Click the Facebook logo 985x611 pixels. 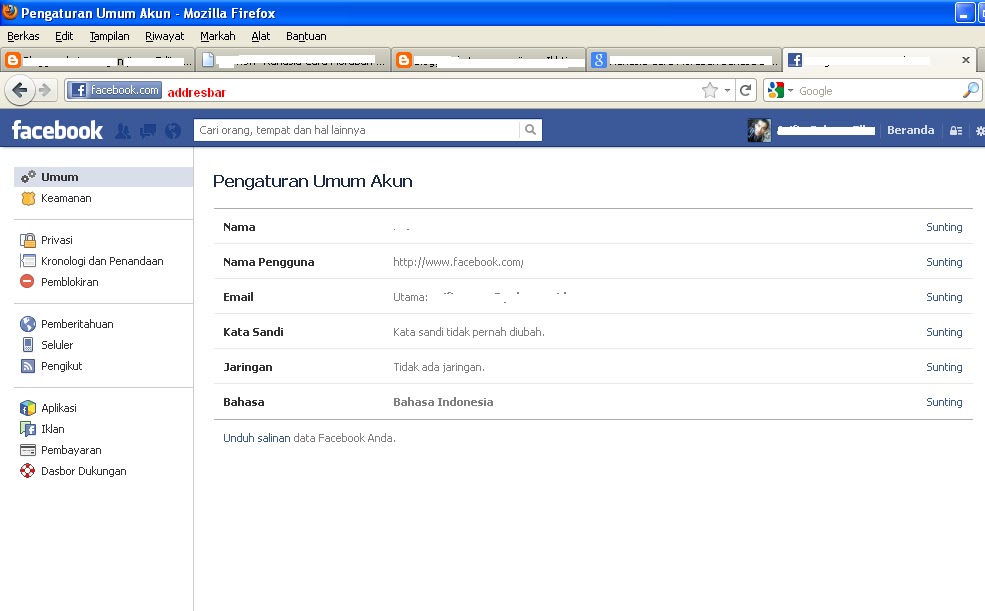(57, 130)
